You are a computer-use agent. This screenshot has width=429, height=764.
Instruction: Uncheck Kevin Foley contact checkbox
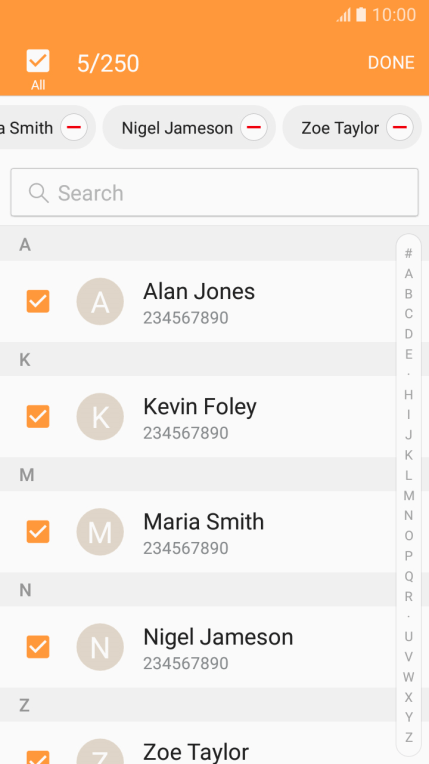[38, 417]
